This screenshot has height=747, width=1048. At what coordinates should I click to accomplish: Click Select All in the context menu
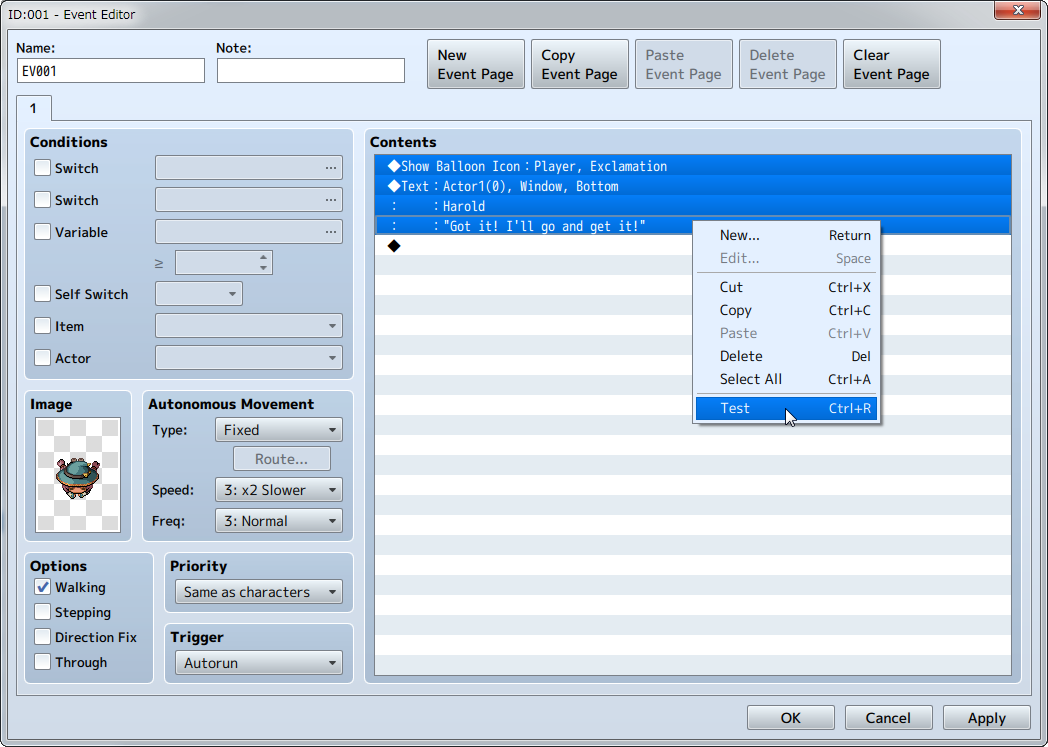[750, 379]
